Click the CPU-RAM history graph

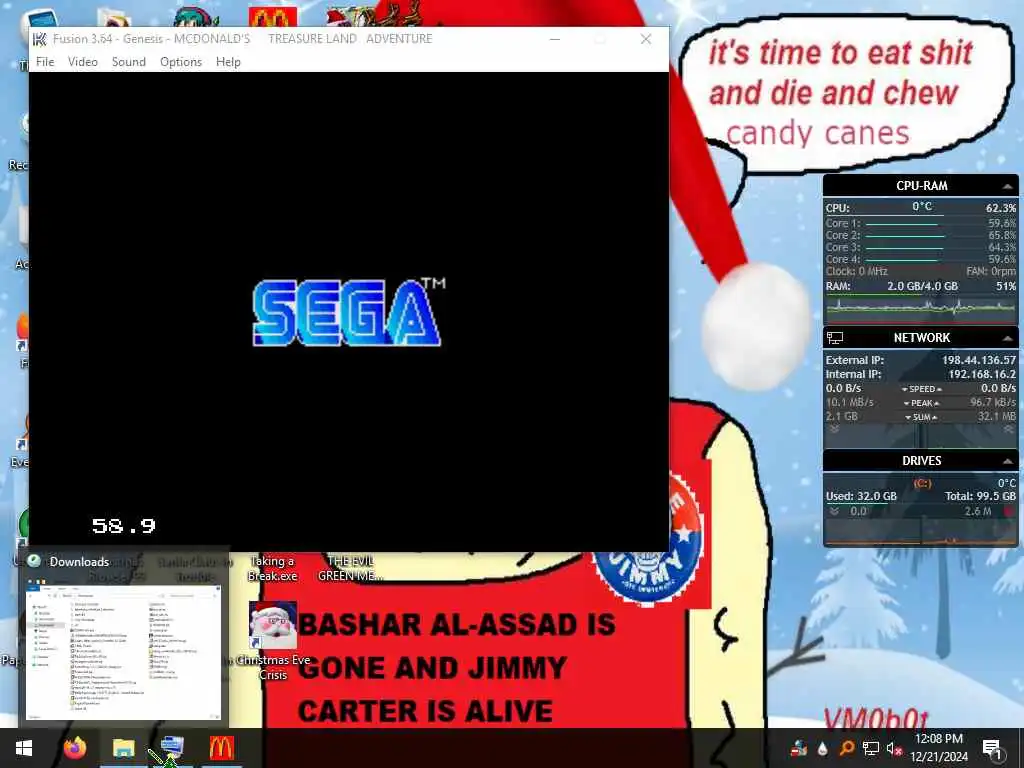(921, 308)
